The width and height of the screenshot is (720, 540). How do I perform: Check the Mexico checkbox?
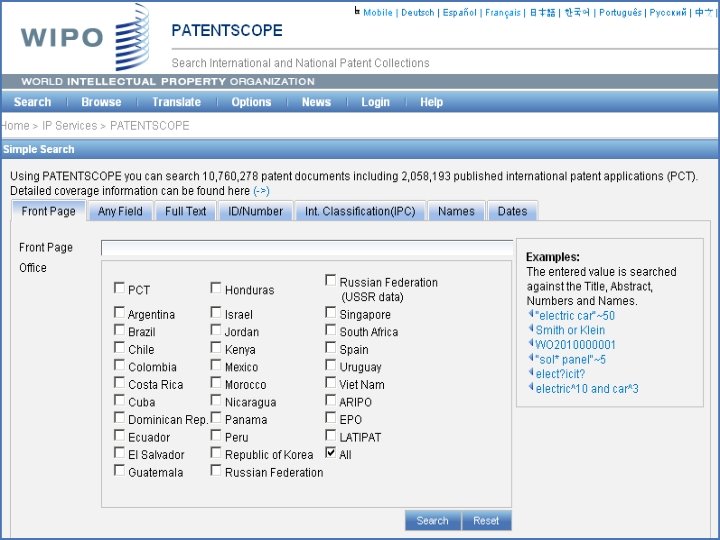coord(216,365)
